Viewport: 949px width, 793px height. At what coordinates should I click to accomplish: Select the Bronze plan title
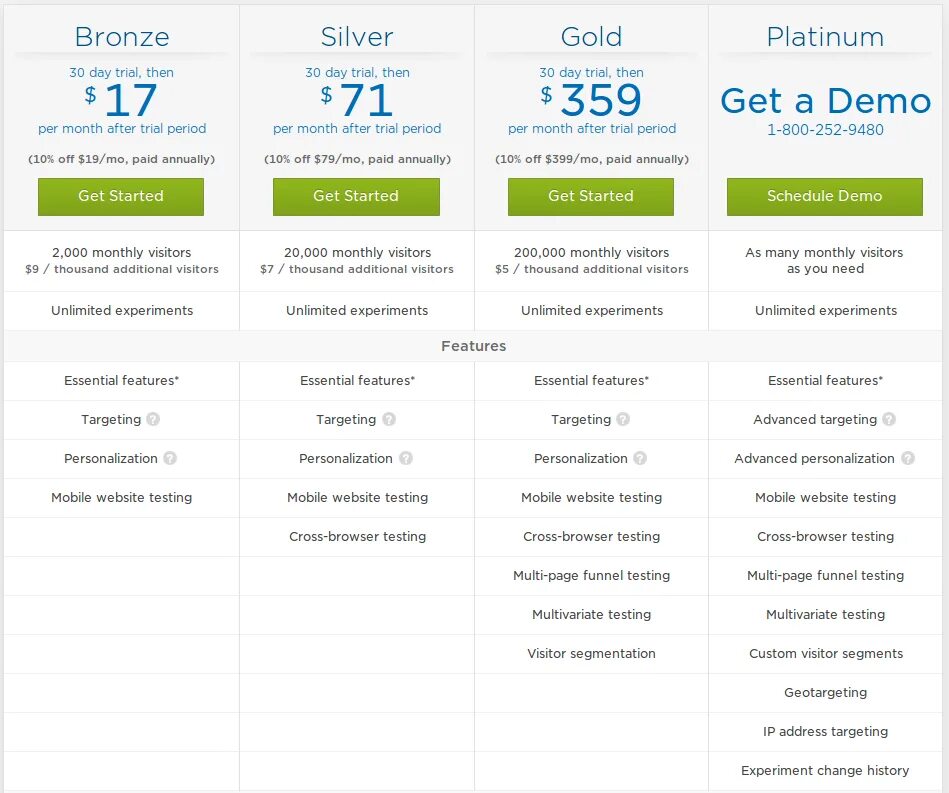[122, 37]
